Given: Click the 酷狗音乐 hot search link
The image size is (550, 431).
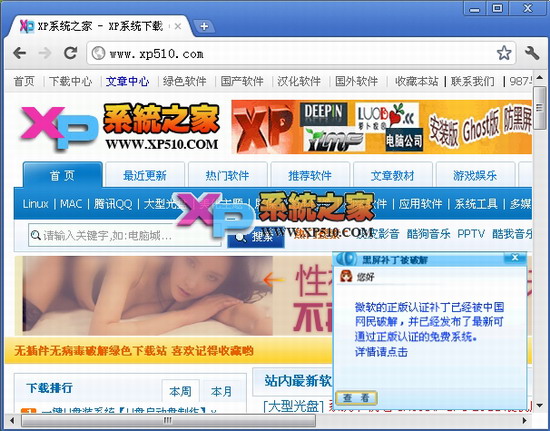Looking at the screenshot, I should coord(428,234).
